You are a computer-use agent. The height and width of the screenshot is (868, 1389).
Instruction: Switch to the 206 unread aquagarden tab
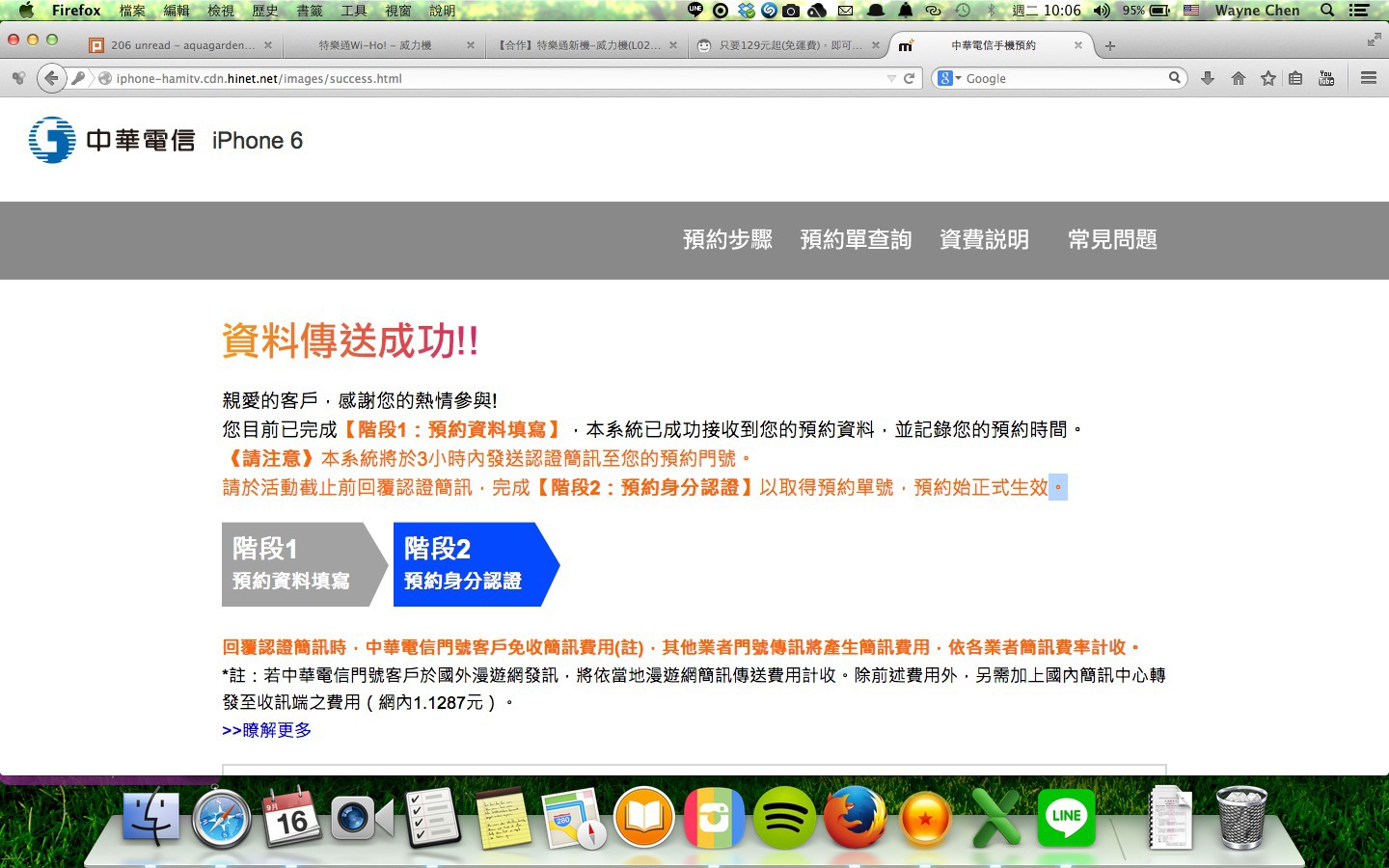pyautogui.click(x=180, y=45)
